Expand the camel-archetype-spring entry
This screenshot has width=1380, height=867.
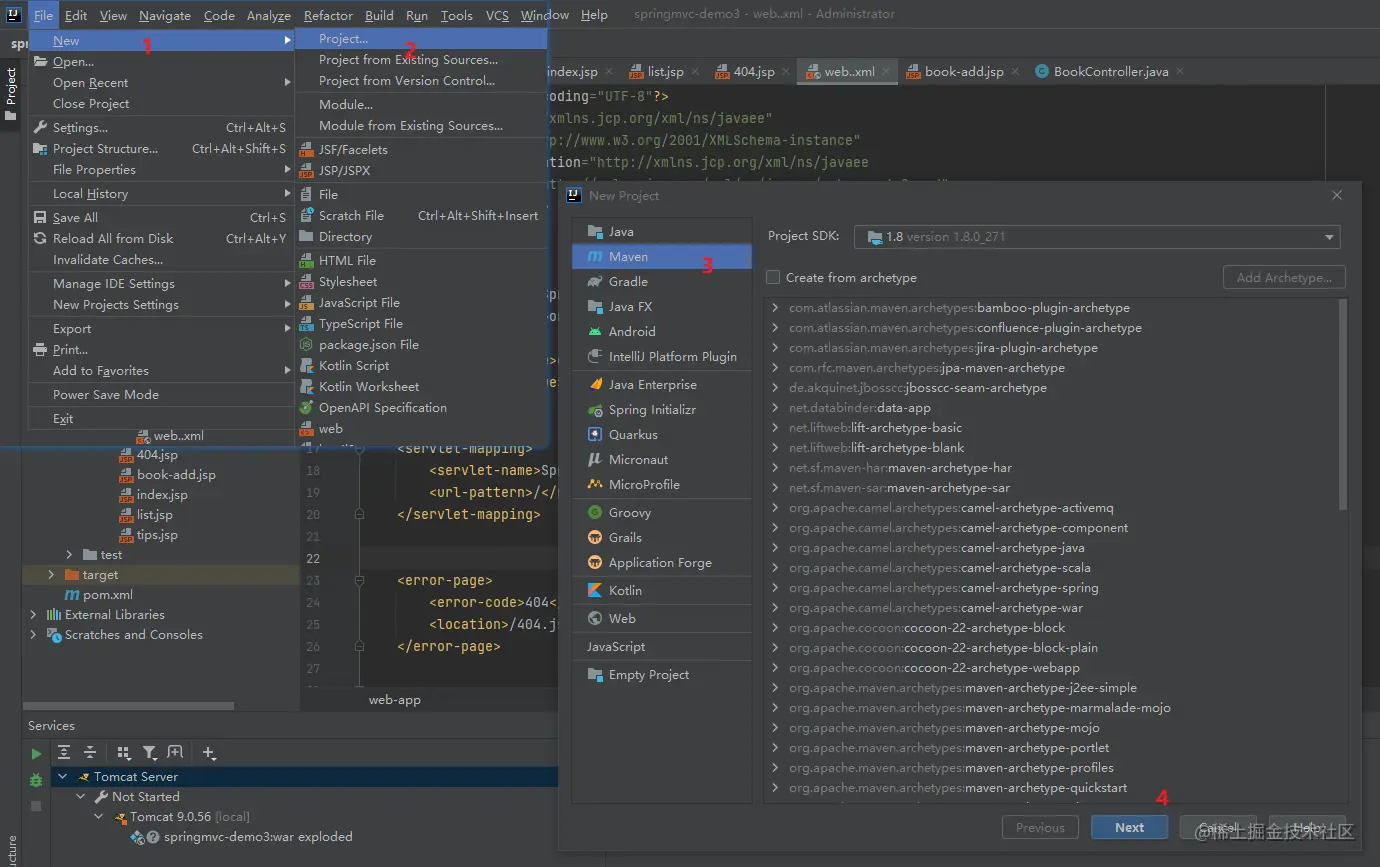775,588
